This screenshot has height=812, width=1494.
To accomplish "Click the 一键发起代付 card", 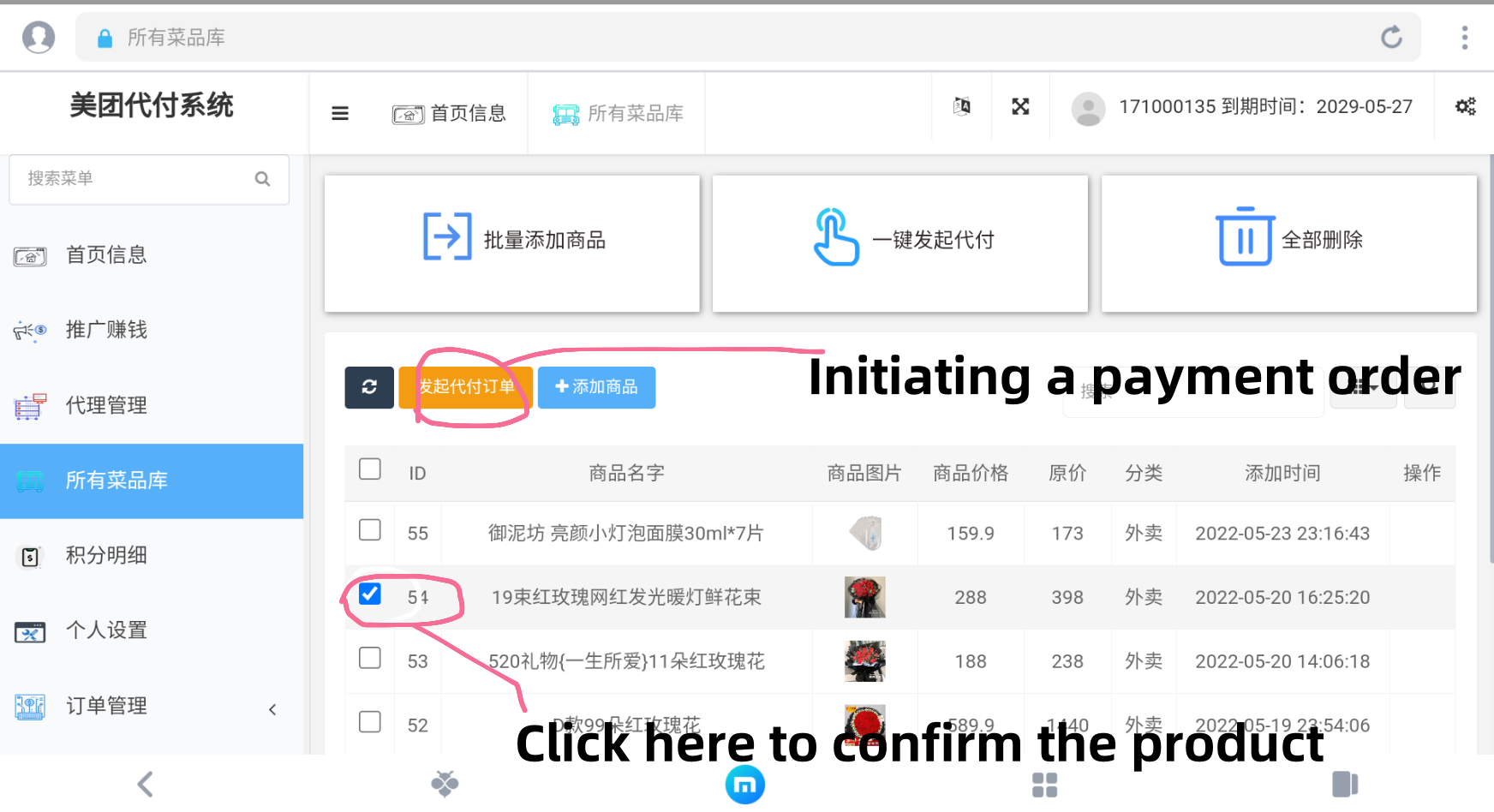I will (900, 243).
